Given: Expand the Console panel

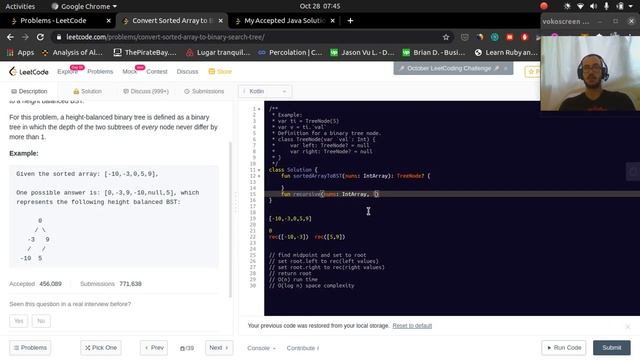Looking at the screenshot, I should [x=261, y=348].
